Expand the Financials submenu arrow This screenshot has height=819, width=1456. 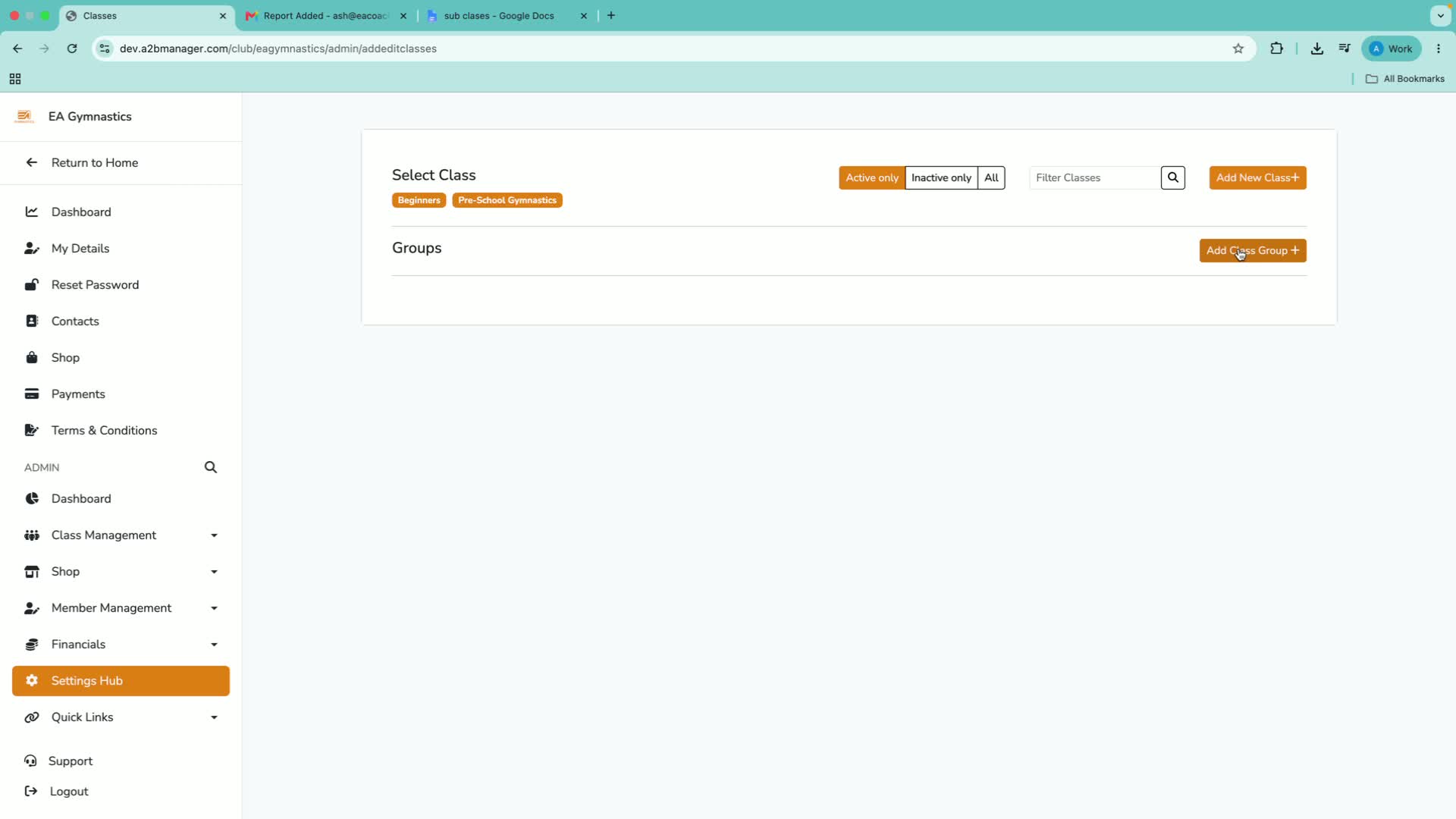[x=214, y=645]
